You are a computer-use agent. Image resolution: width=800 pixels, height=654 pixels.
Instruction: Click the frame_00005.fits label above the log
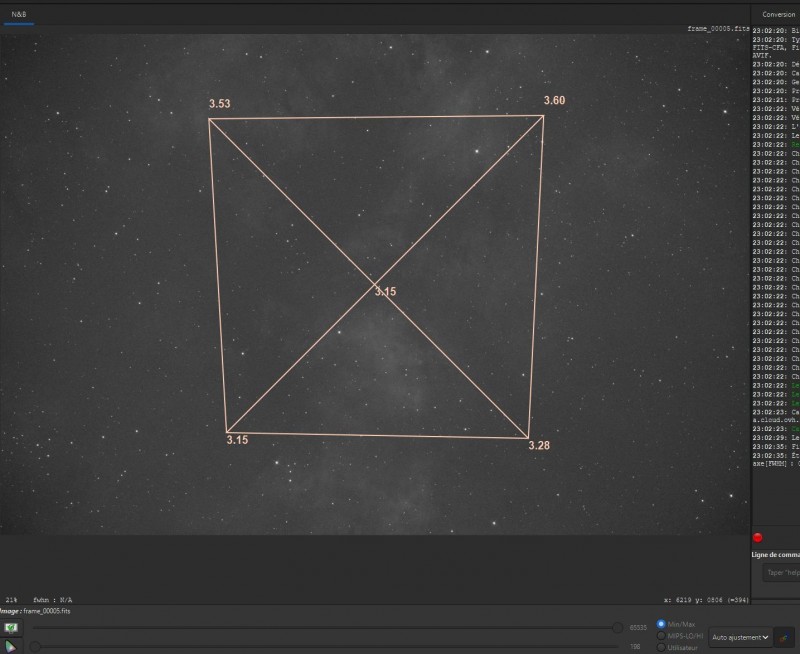tap(718, 29)
